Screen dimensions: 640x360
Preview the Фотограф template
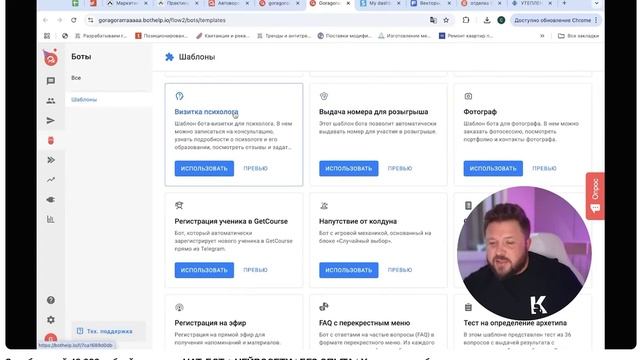(544, 168)
